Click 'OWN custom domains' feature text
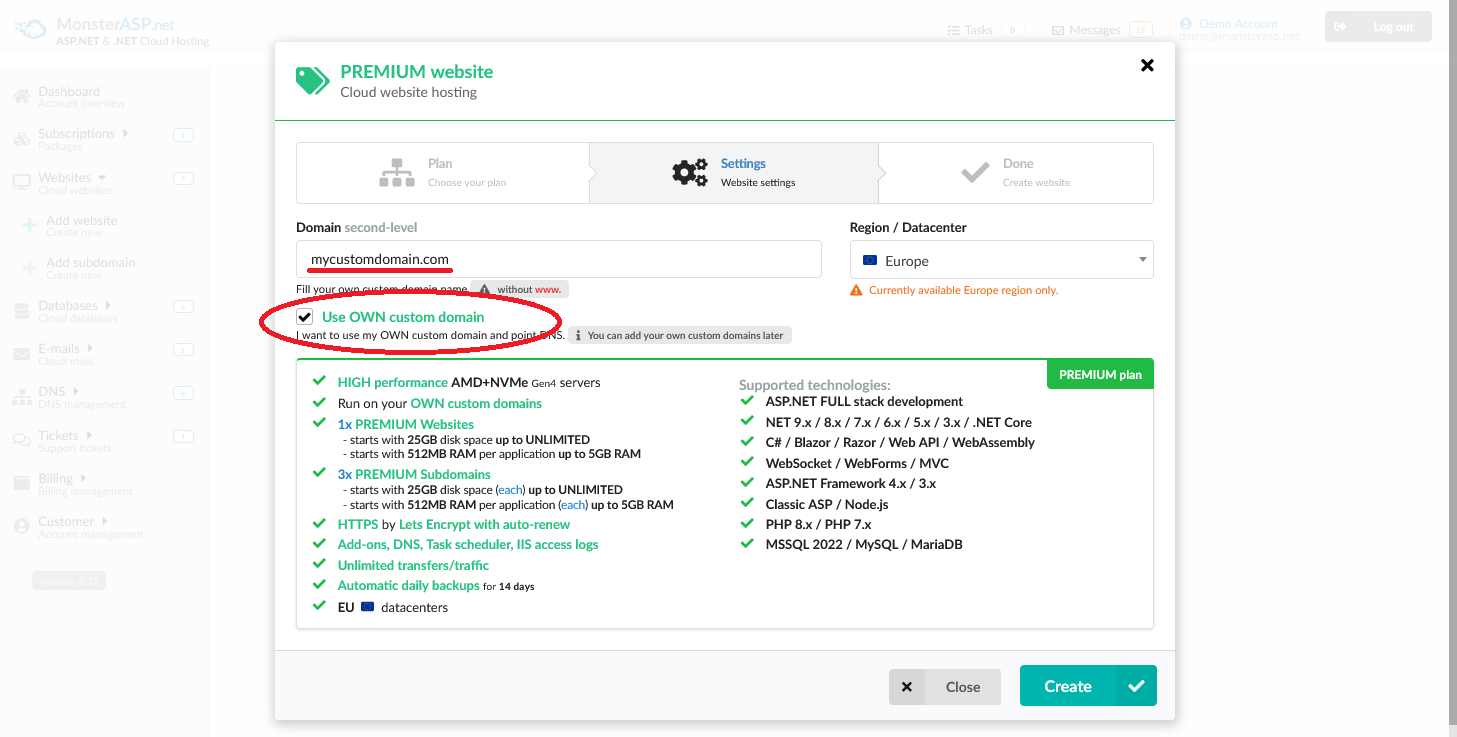 pyautogui.click(x=476, y=403)
